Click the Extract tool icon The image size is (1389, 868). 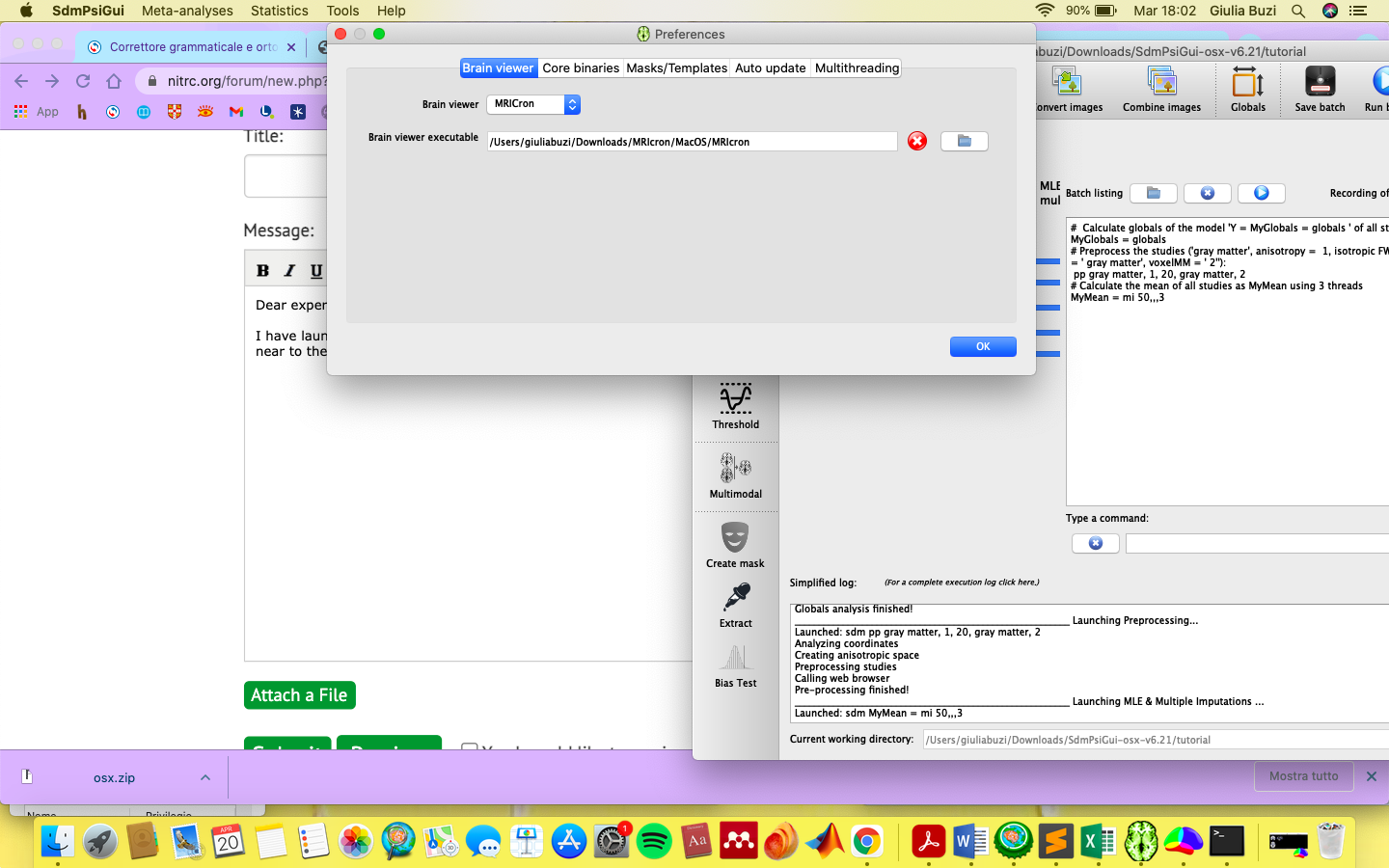pos(735,599)
